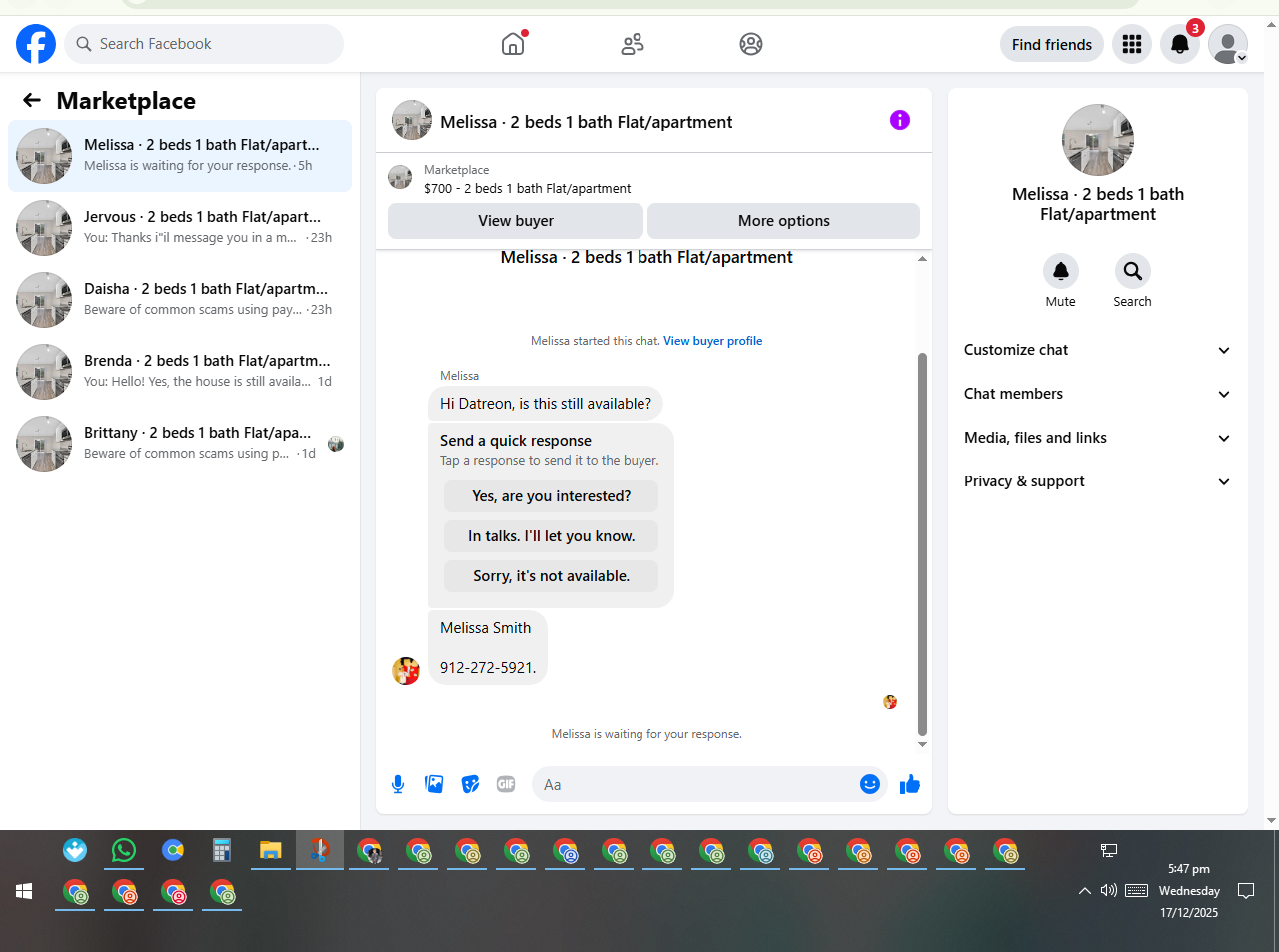1279x952 pixels.
Task: Open the Groups icon in top navigation
Action: click(751, 44)
